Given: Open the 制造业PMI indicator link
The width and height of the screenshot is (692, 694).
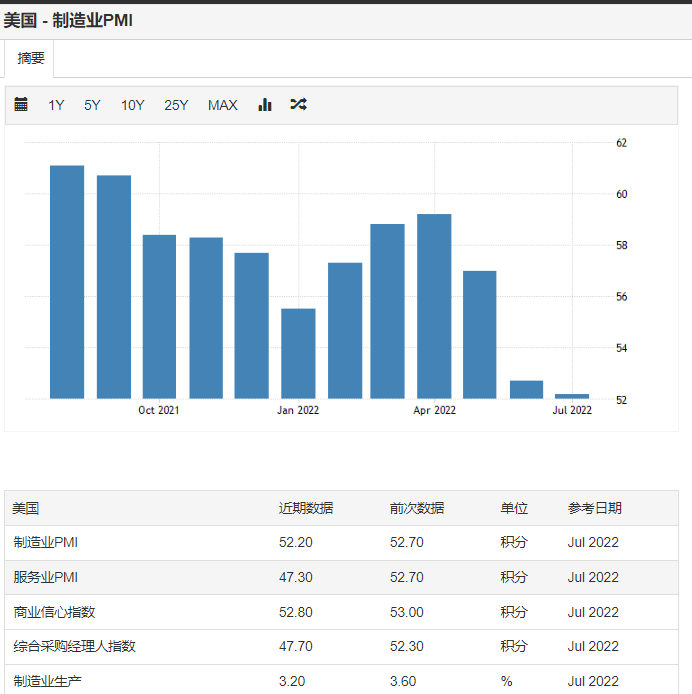Looking at the screenshot, I should (46, 542).
